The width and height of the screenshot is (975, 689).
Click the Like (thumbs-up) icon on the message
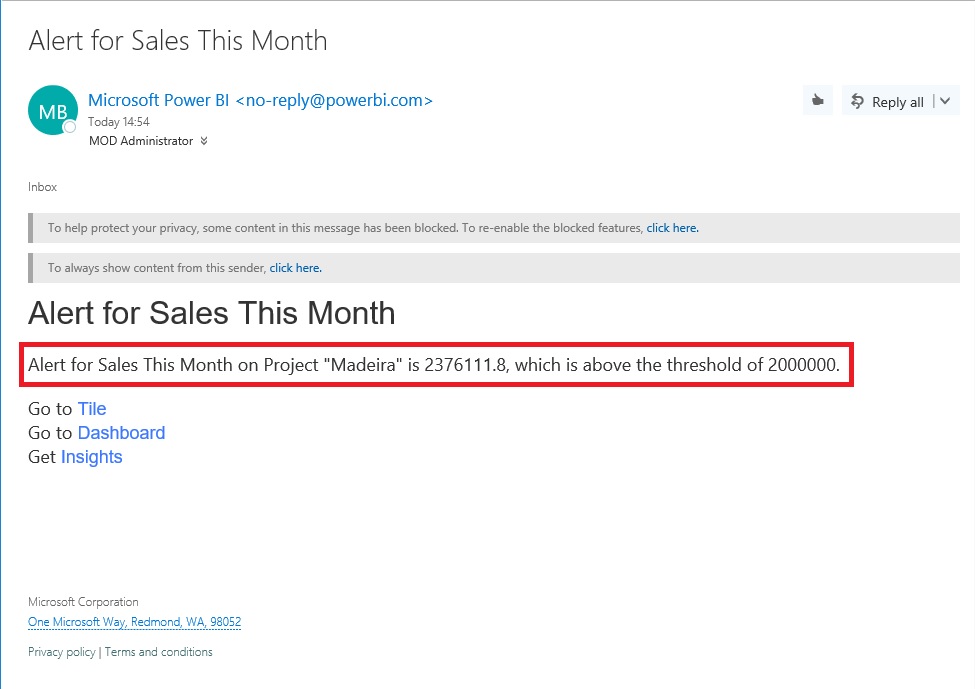pyautogui.click(x=817, y=100)
